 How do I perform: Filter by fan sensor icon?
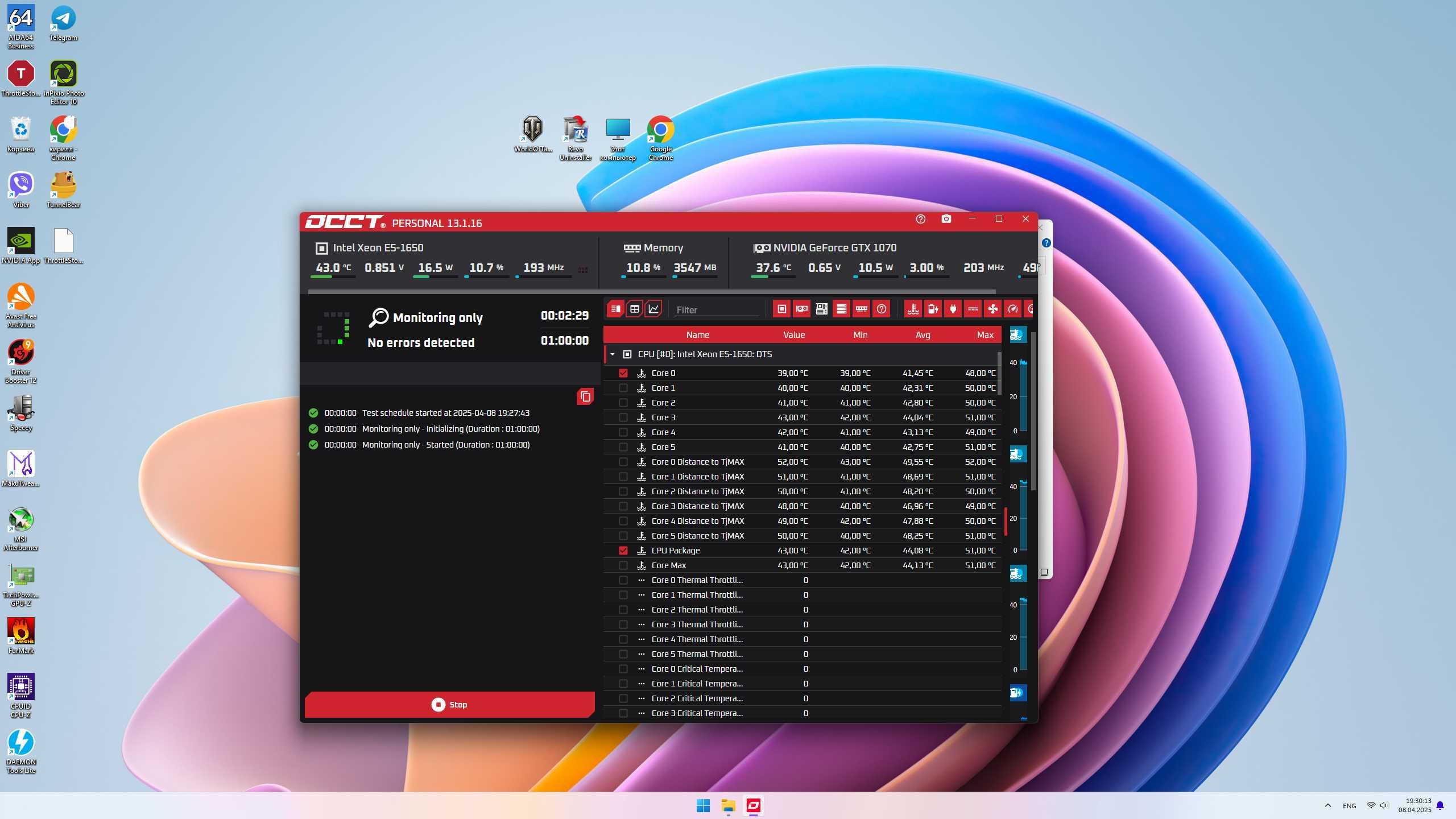(993, 309)
